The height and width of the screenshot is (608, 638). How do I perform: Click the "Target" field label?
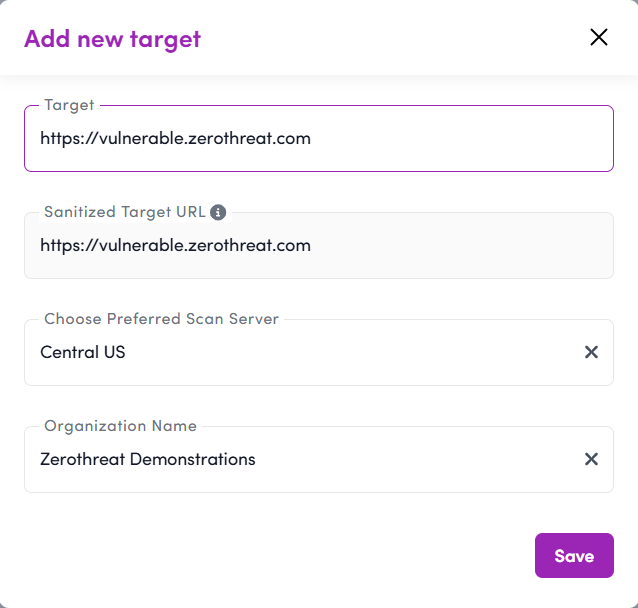click(x=69, y=105)
